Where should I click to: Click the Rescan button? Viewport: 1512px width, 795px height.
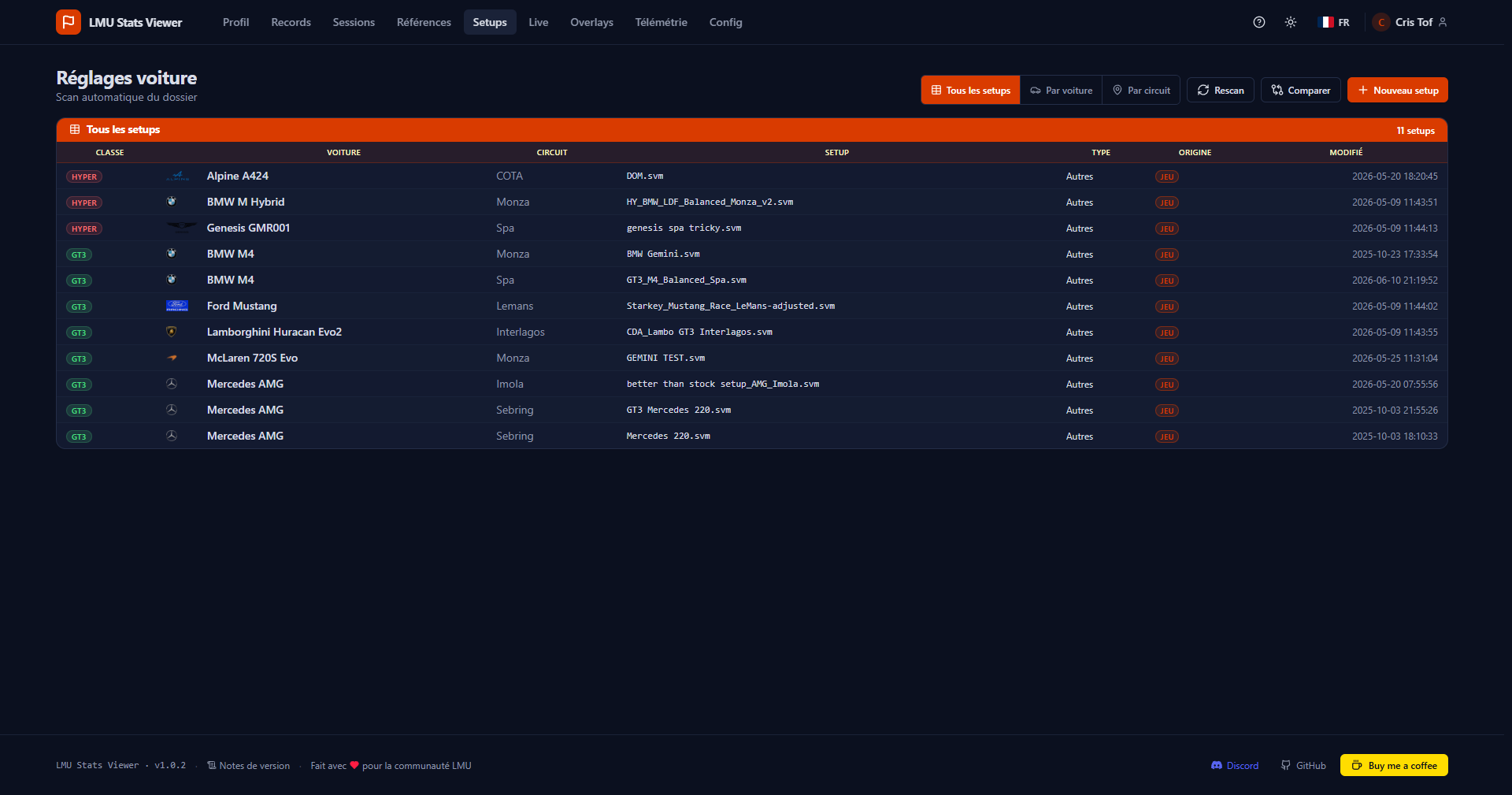[1221, 90]
